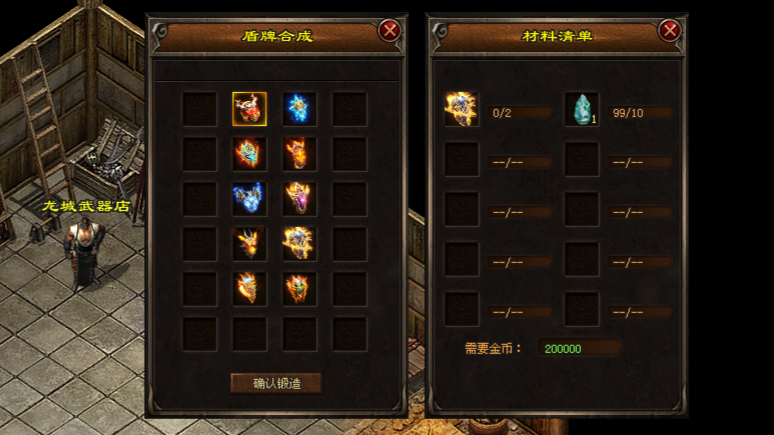This screenshot has height=435, width=774.
Task: Click the 确认锻造 confirm forge button
Action: point(276,384)
